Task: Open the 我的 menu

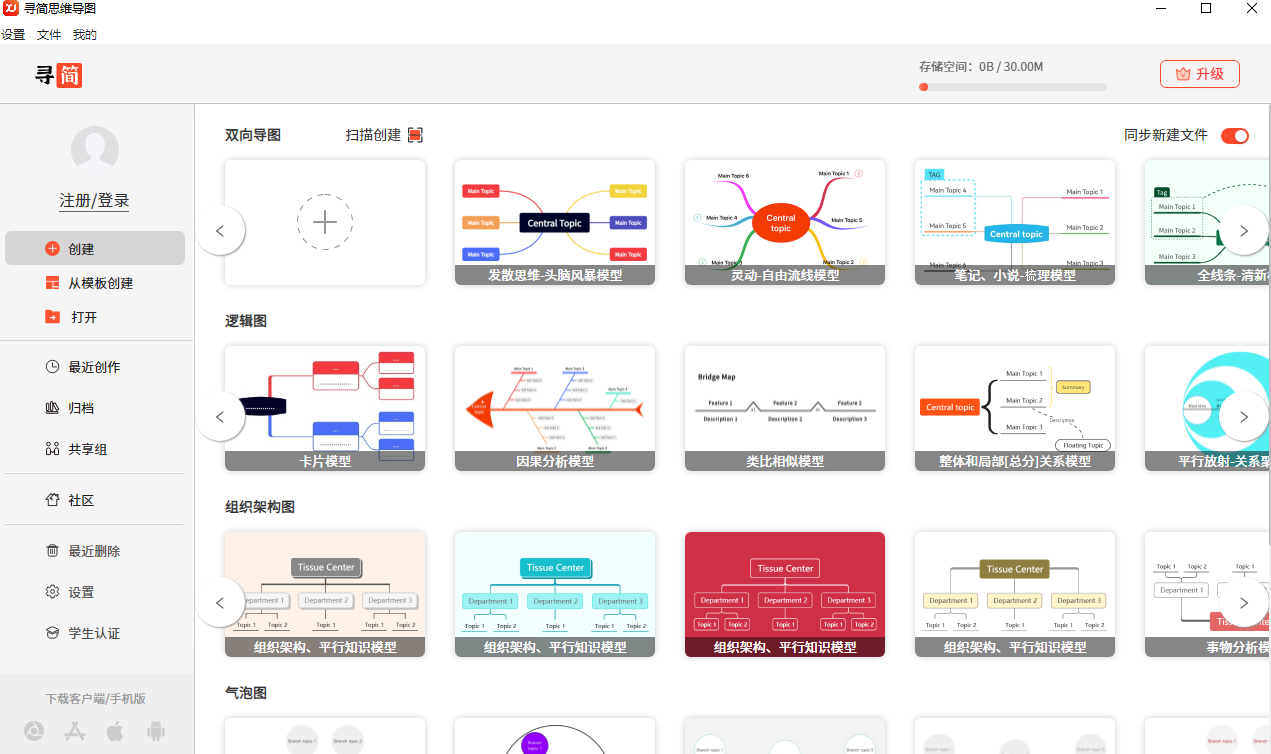Action: click(x=84, y=34)
